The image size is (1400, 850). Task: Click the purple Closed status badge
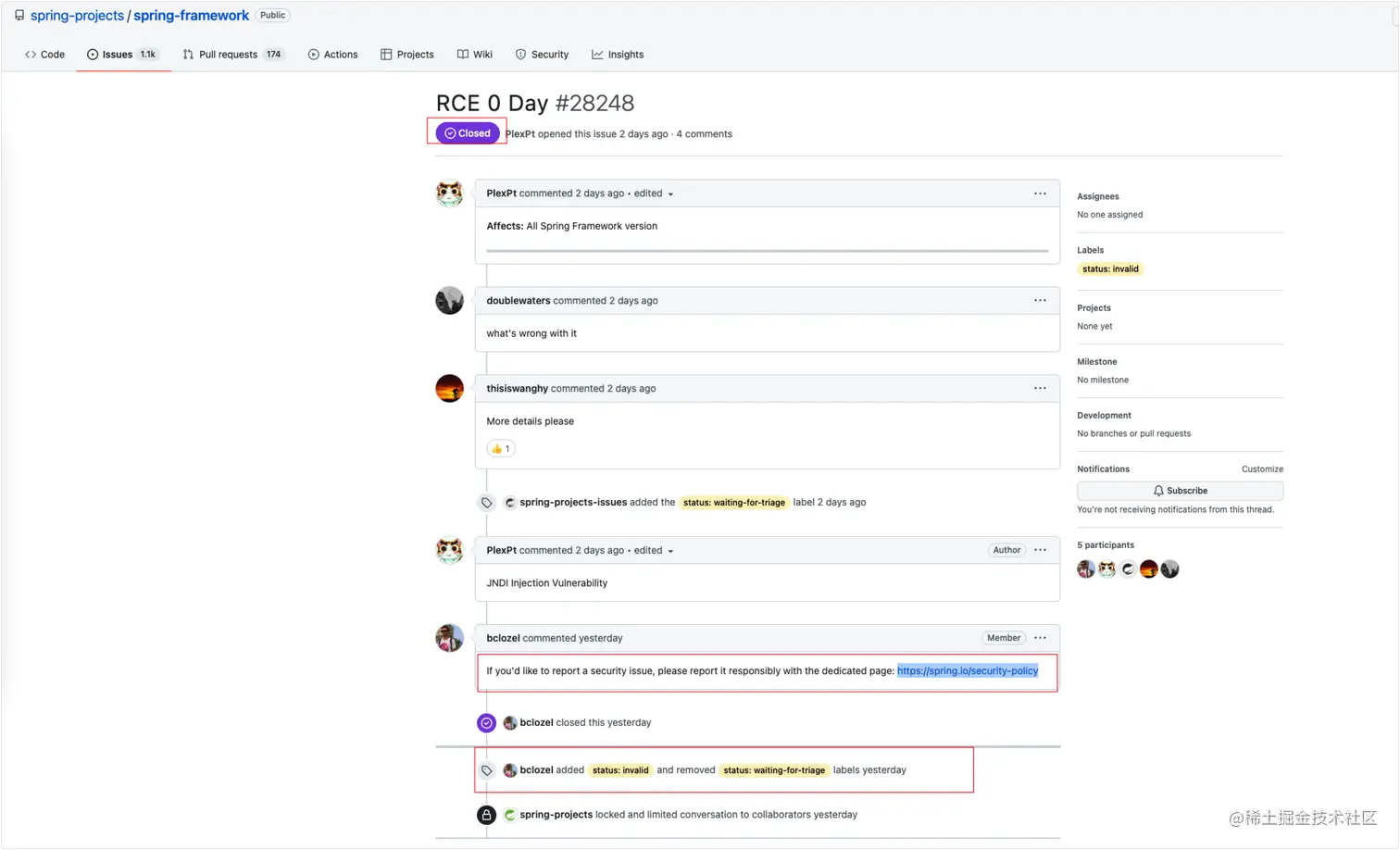click(x=468, y=133)
